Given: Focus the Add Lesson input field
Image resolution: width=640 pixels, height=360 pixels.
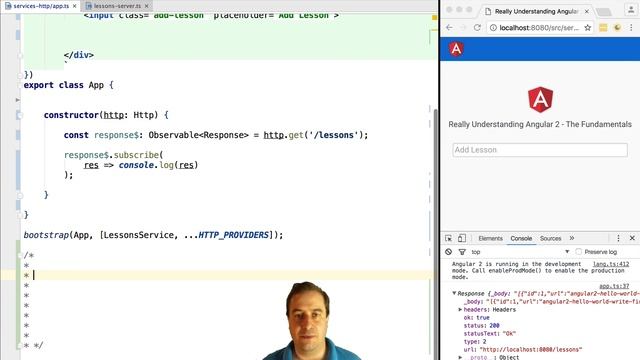Looking at the screenshot, I should click(540, 150).
